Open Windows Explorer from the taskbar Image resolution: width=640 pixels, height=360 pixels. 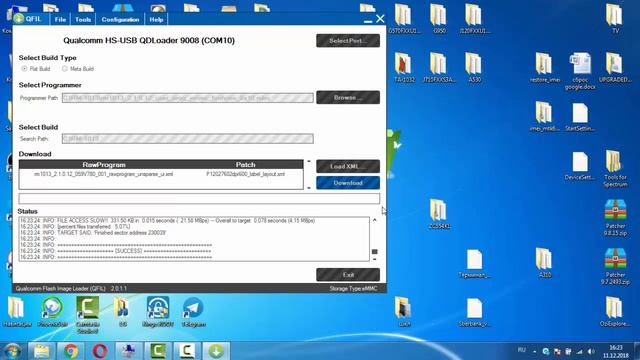pos(41,351)
